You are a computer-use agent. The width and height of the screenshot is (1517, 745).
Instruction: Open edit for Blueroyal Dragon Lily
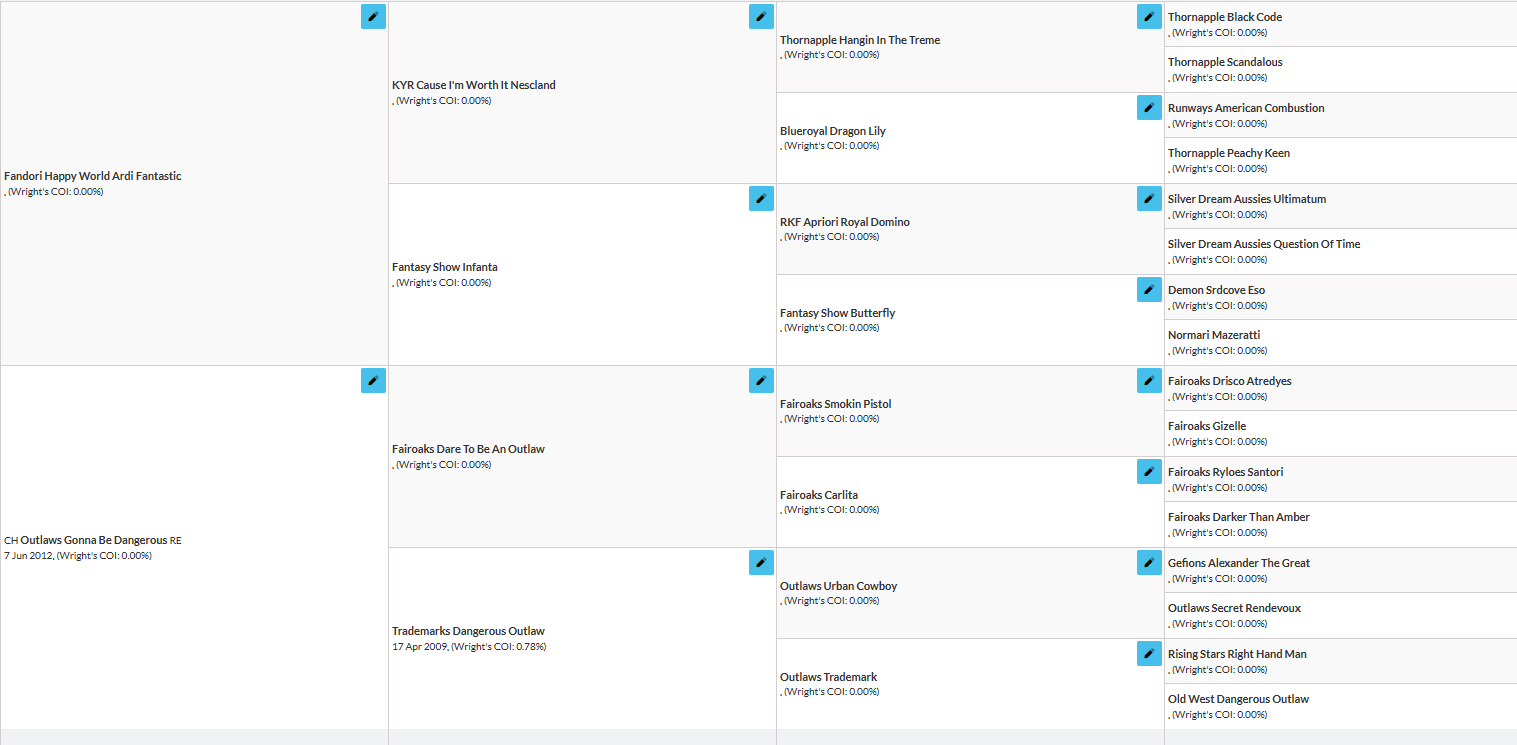coord(1149,107)
